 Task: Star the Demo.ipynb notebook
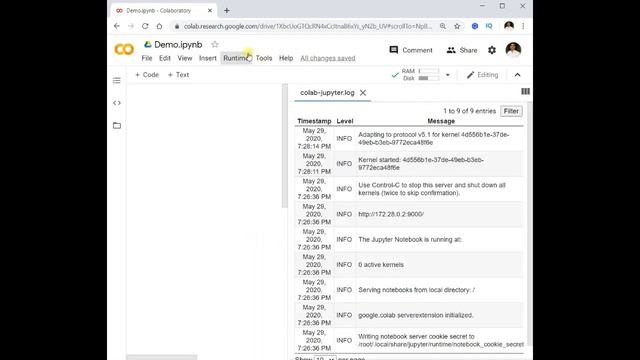[215, 44]
